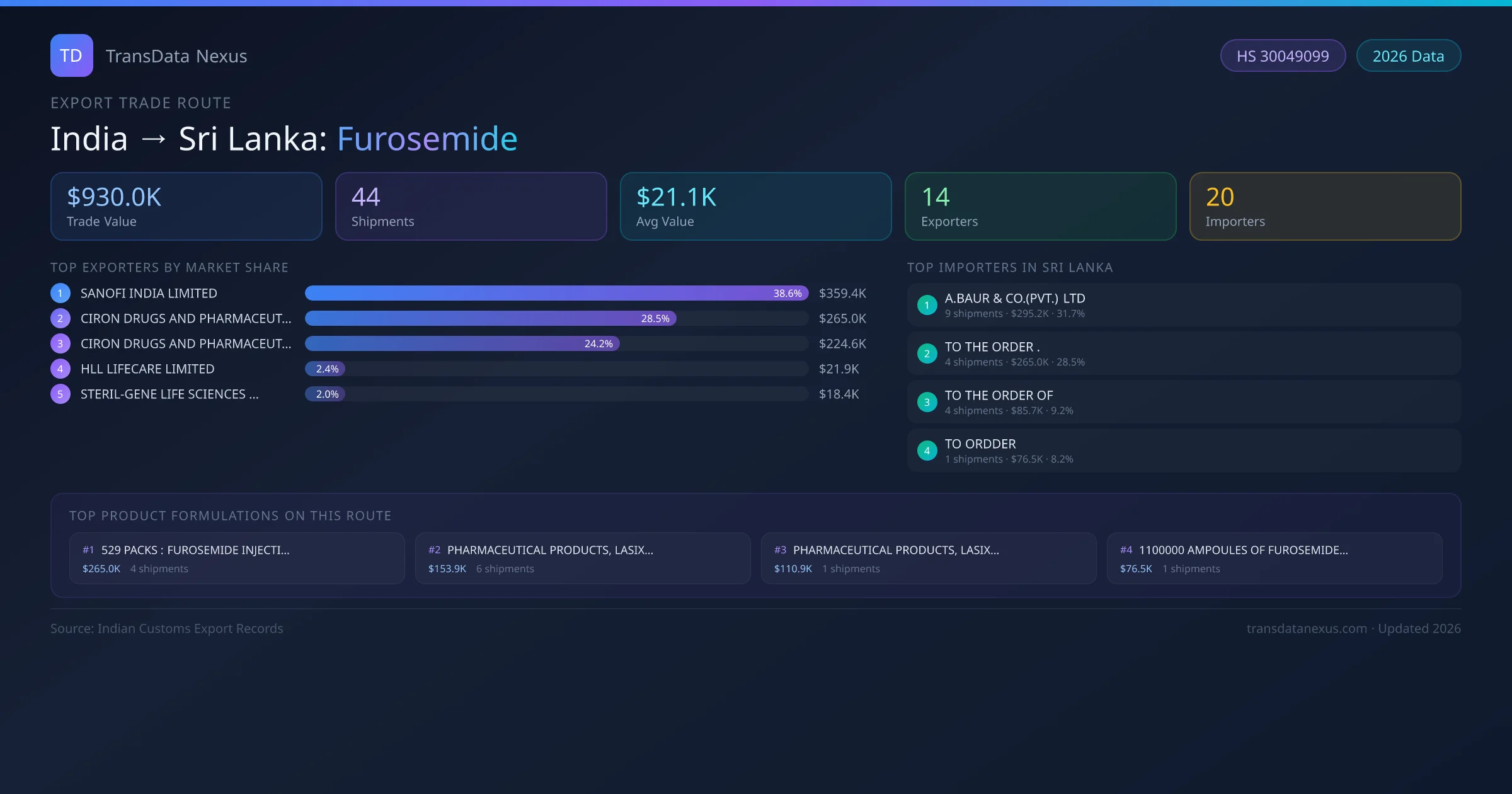Click the 2026 Data pill badge
The width and height of the screenshot is (1512, 794).
click(x=1408, y=56)
